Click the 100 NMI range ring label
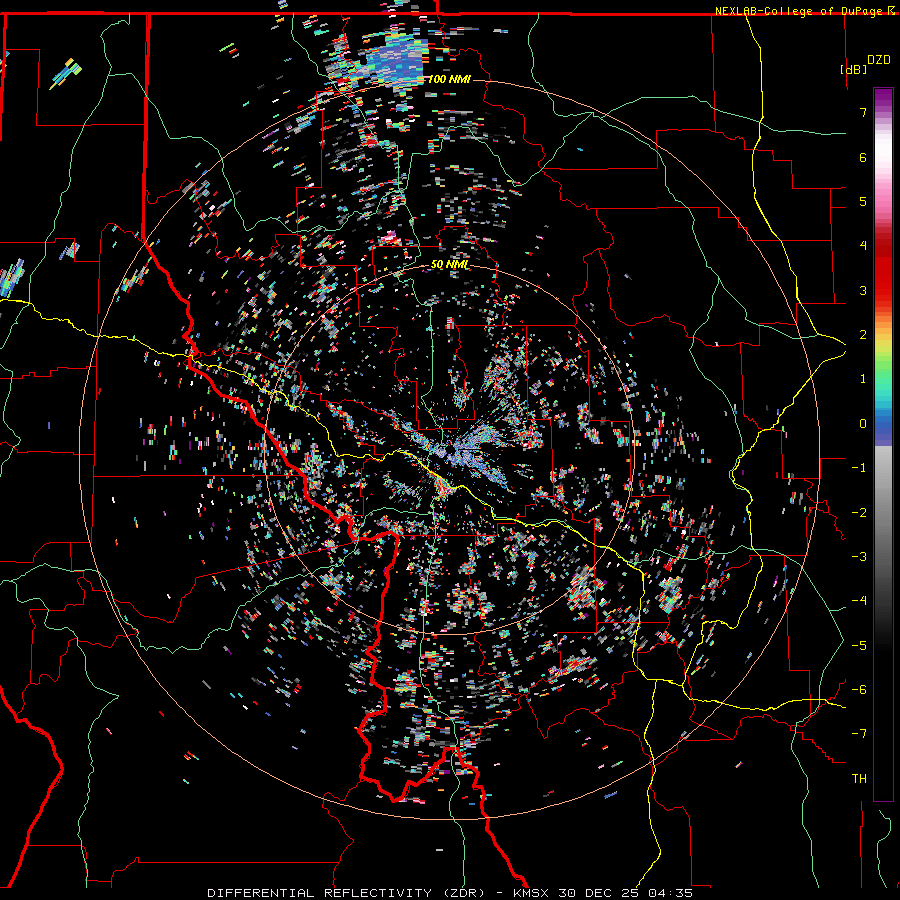 click(x=449, y=79)
